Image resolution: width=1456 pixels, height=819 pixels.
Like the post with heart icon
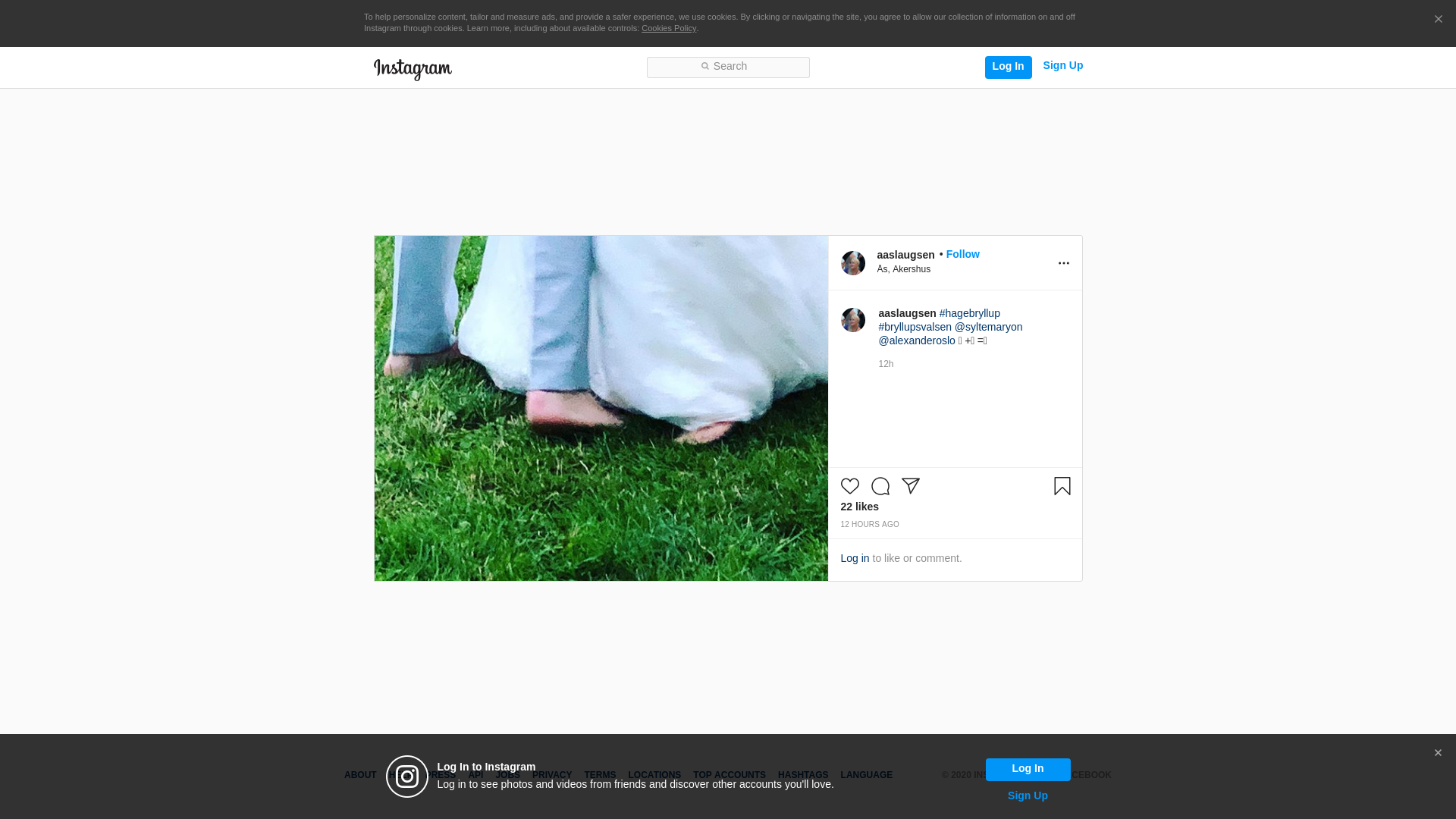(x=850, y=486)
